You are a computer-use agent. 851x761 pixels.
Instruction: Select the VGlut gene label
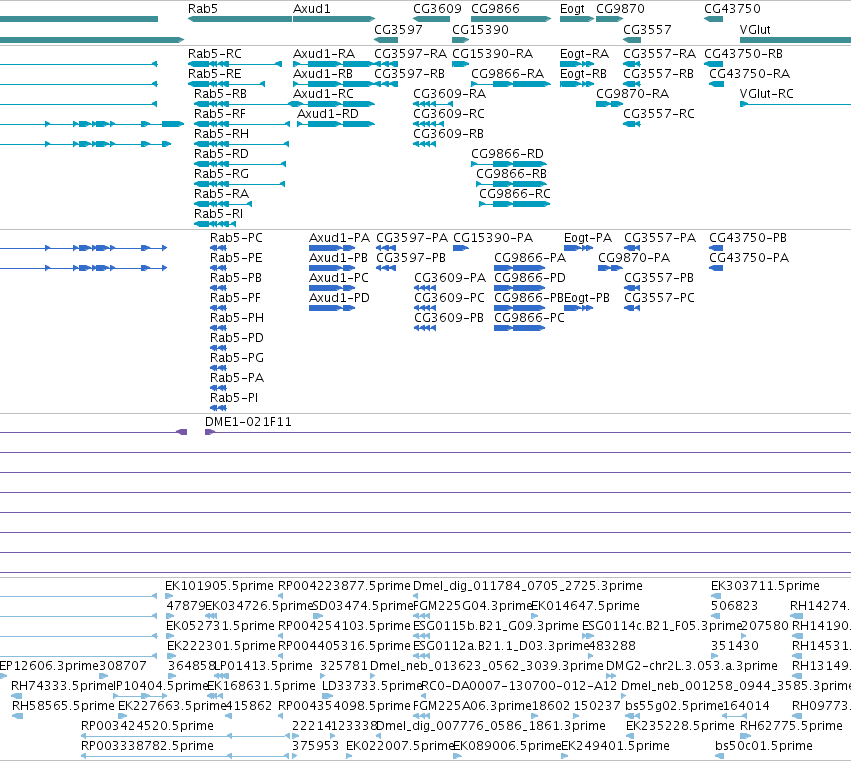click(x=755, y=29)
